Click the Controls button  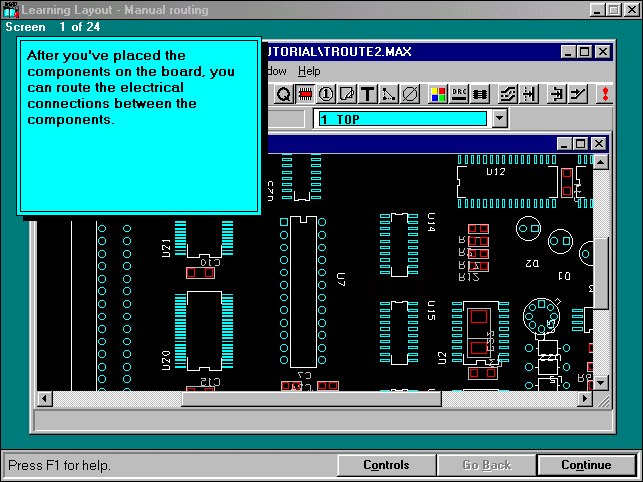click(x=386, y=465)
